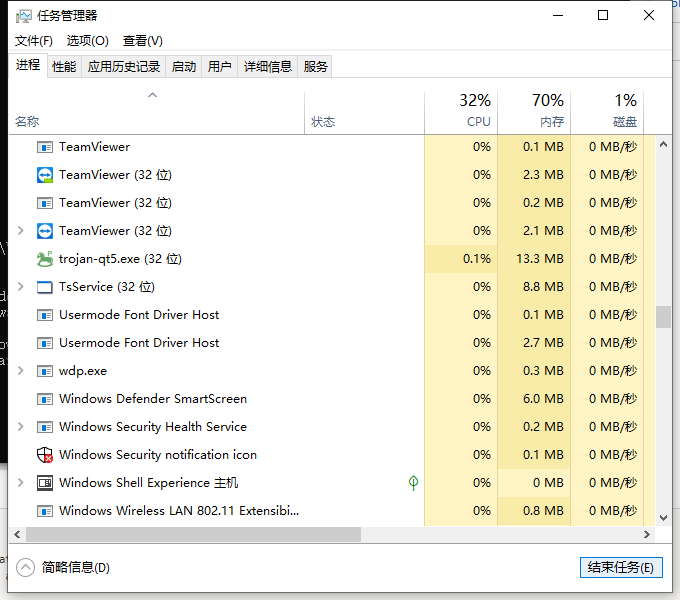
Task: Sort by the 内存 column header
Action: coord(534,112)
